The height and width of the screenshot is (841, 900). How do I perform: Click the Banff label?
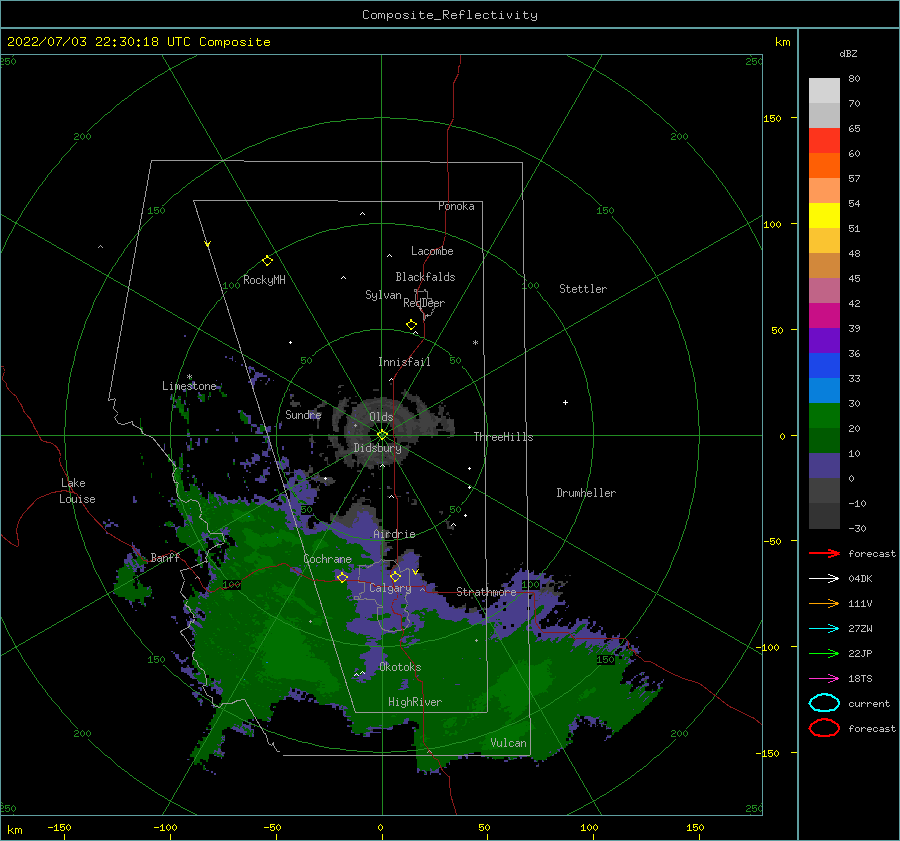pos(165,557)
